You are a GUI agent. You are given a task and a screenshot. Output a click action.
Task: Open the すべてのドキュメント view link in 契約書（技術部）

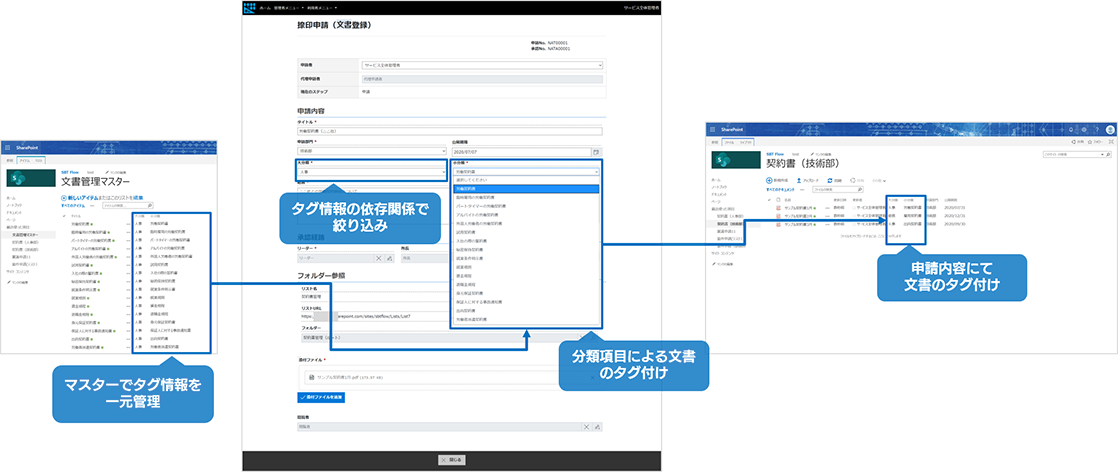click(x=780, y=190)
